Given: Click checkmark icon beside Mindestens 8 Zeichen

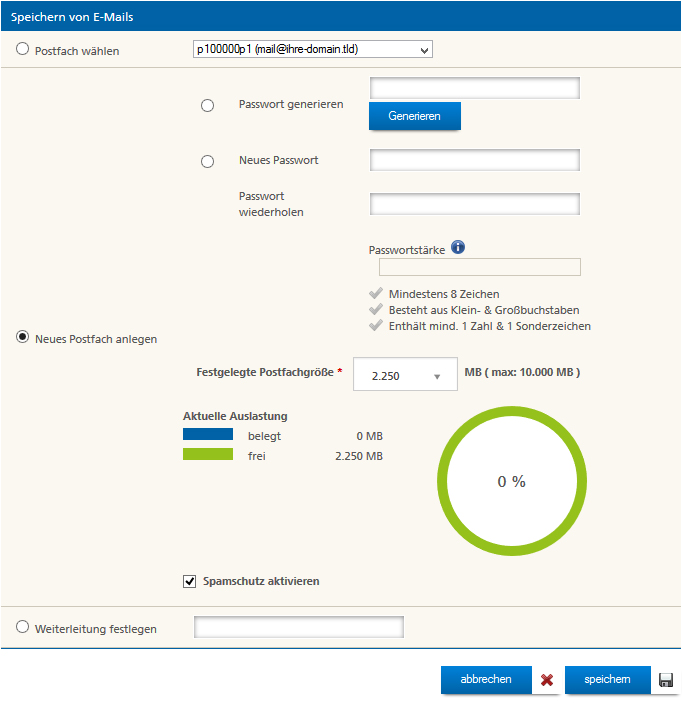Looking at the screenshot, I should (x=376, y=293).
